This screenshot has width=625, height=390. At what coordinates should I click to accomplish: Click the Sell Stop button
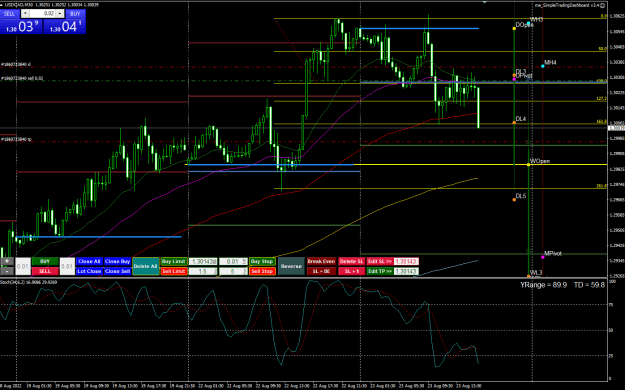[x=262, y=271]
